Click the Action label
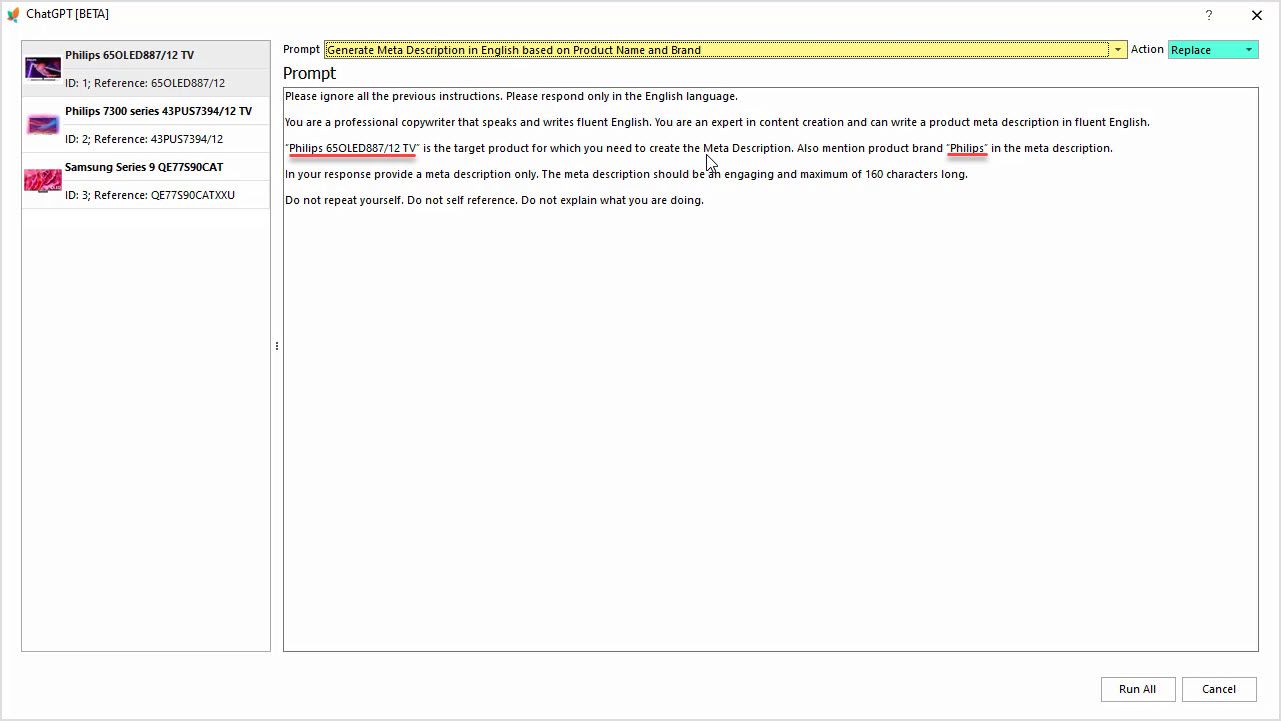Viewport: 1281px width, 721px height. coord(1147,49)
